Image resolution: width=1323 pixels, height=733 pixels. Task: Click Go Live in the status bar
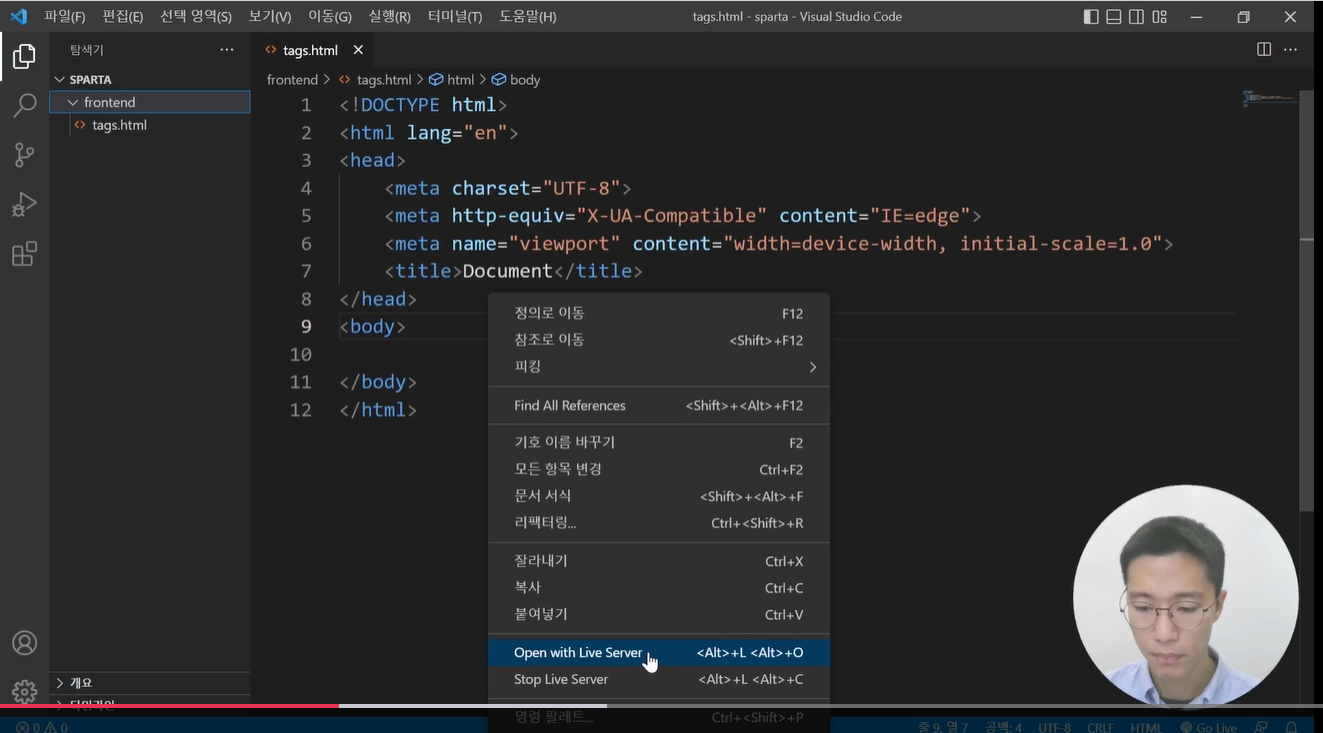1208,727
